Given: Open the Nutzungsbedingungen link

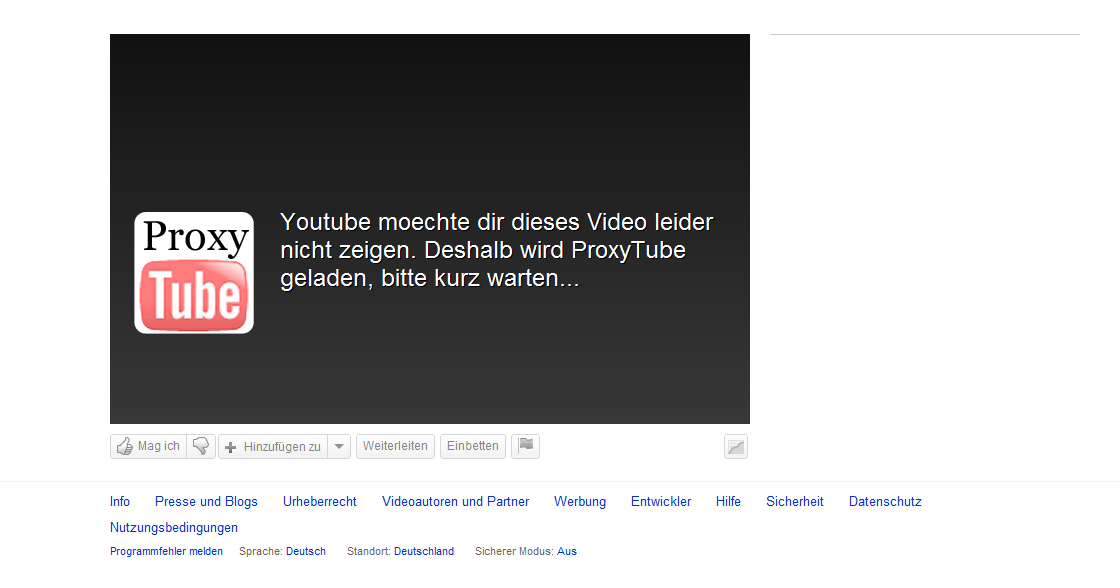Looking at the screenshot, I should [174, 527].
